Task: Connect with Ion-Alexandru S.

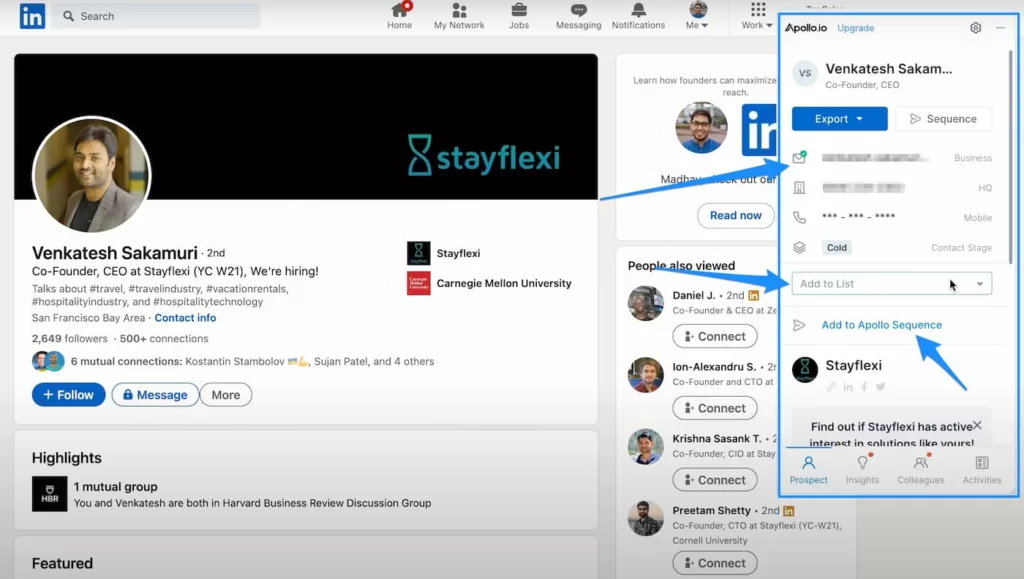Action: (x=715, y=408)
